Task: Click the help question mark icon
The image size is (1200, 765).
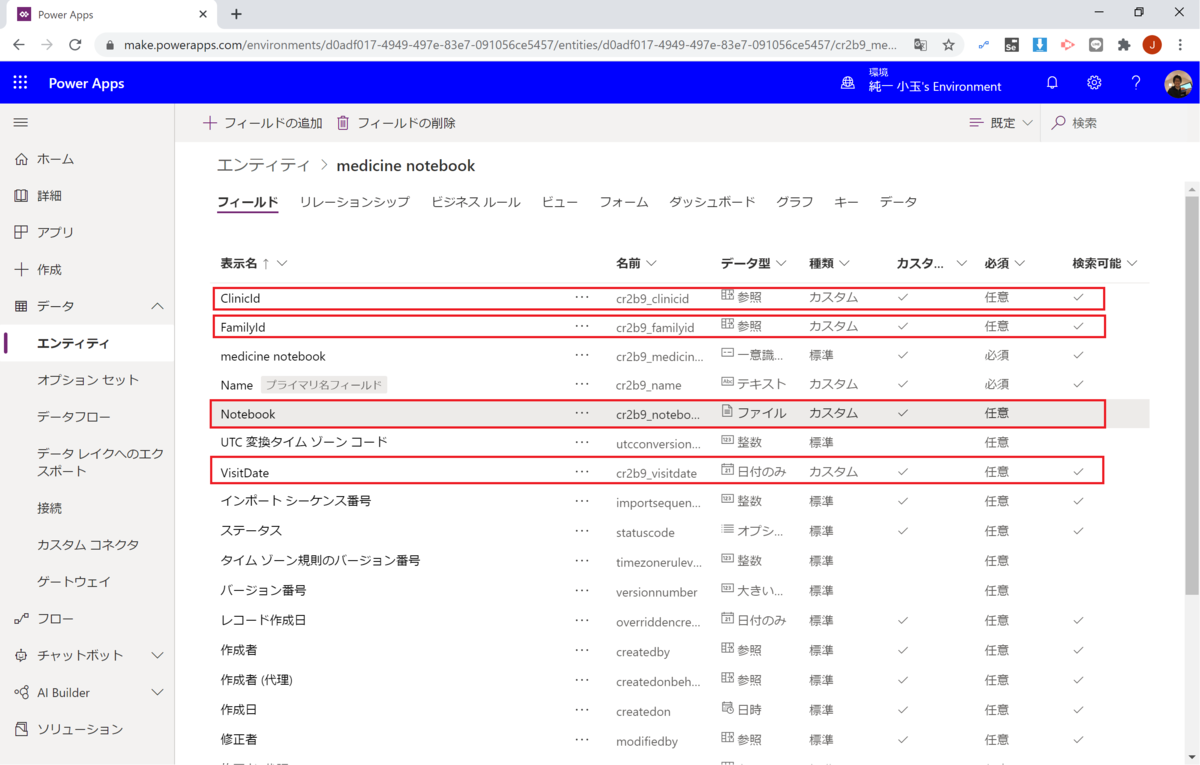Action: click(1136, 83)
